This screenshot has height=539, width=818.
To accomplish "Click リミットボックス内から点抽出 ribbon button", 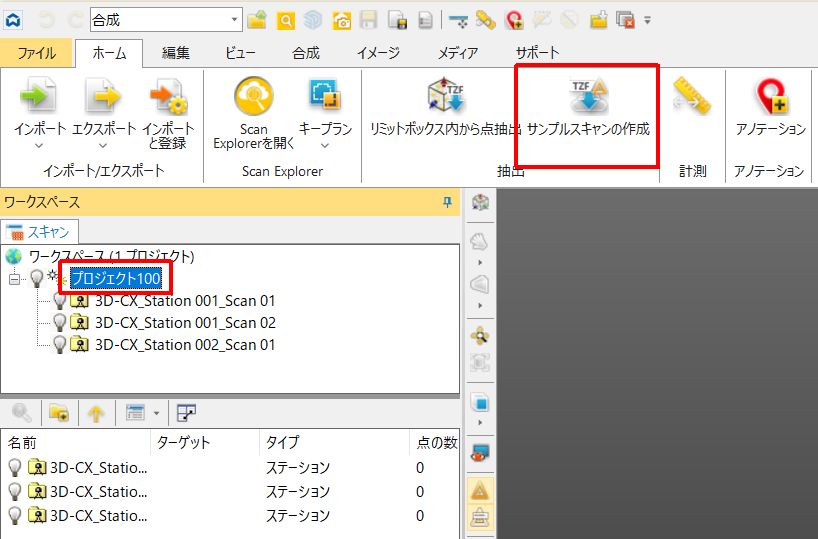I will point(444,107).
